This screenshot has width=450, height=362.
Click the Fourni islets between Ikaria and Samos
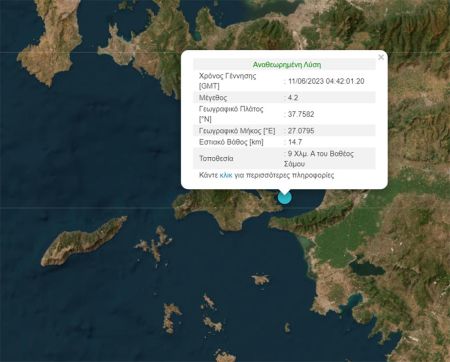[154, 244]
